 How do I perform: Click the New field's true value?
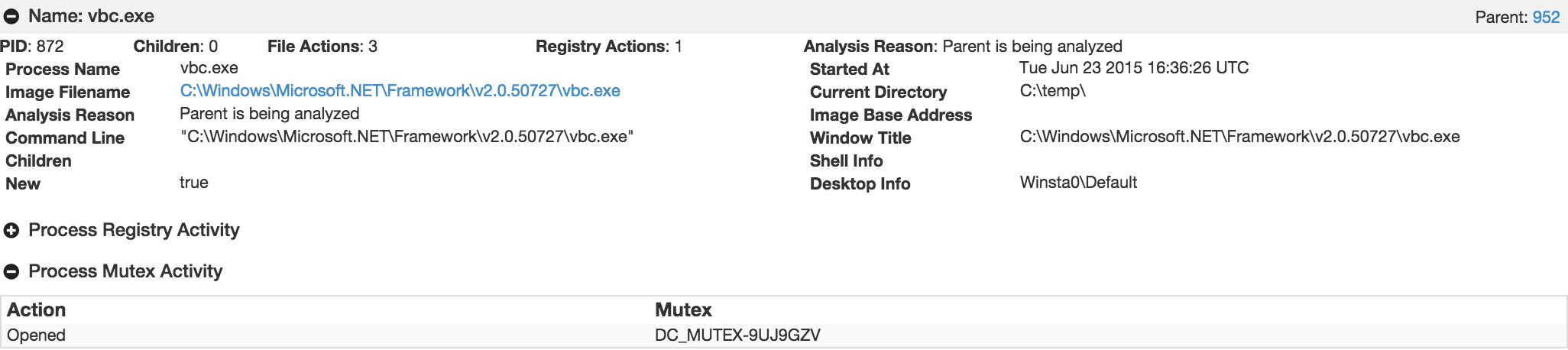coord(194,183)
